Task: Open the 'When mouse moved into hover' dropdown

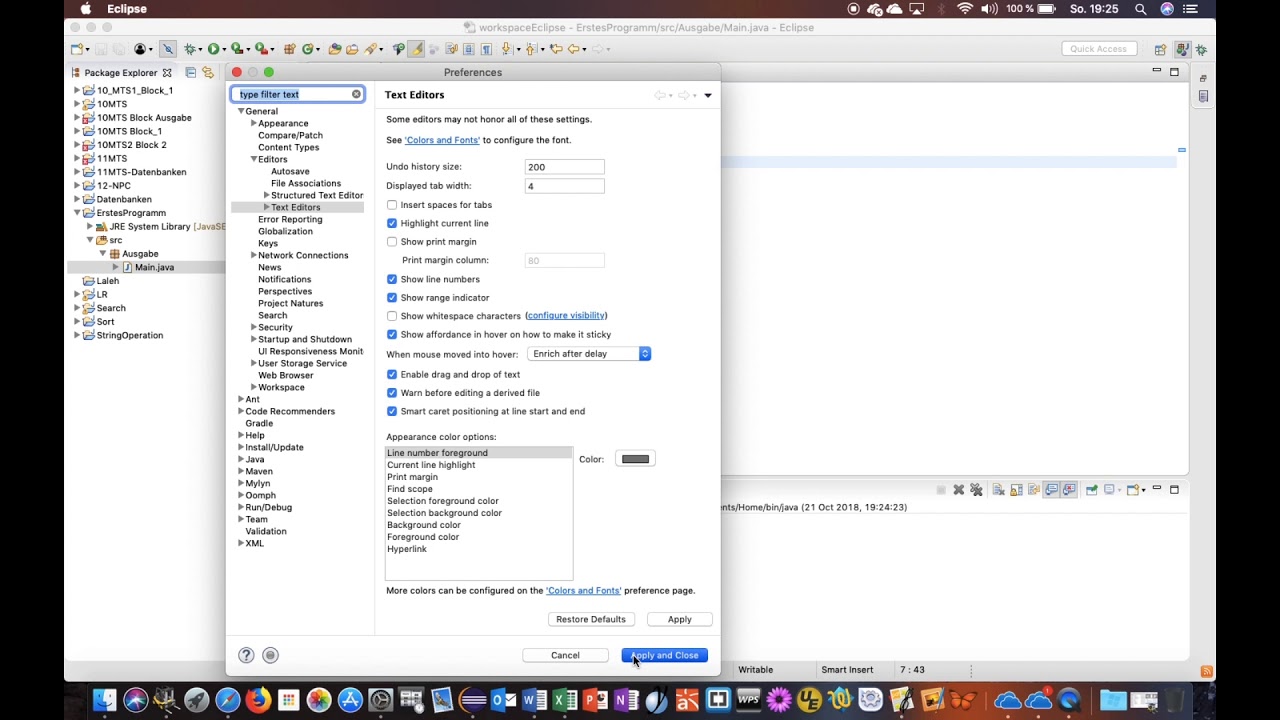Action: (x=589, y=354)
